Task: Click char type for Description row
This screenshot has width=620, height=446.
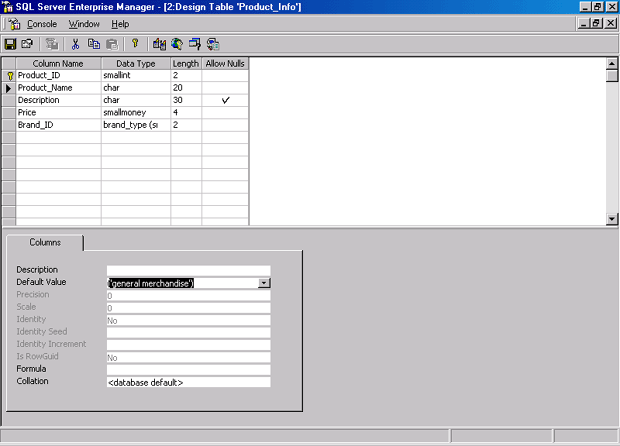Action: coord(136,100)
